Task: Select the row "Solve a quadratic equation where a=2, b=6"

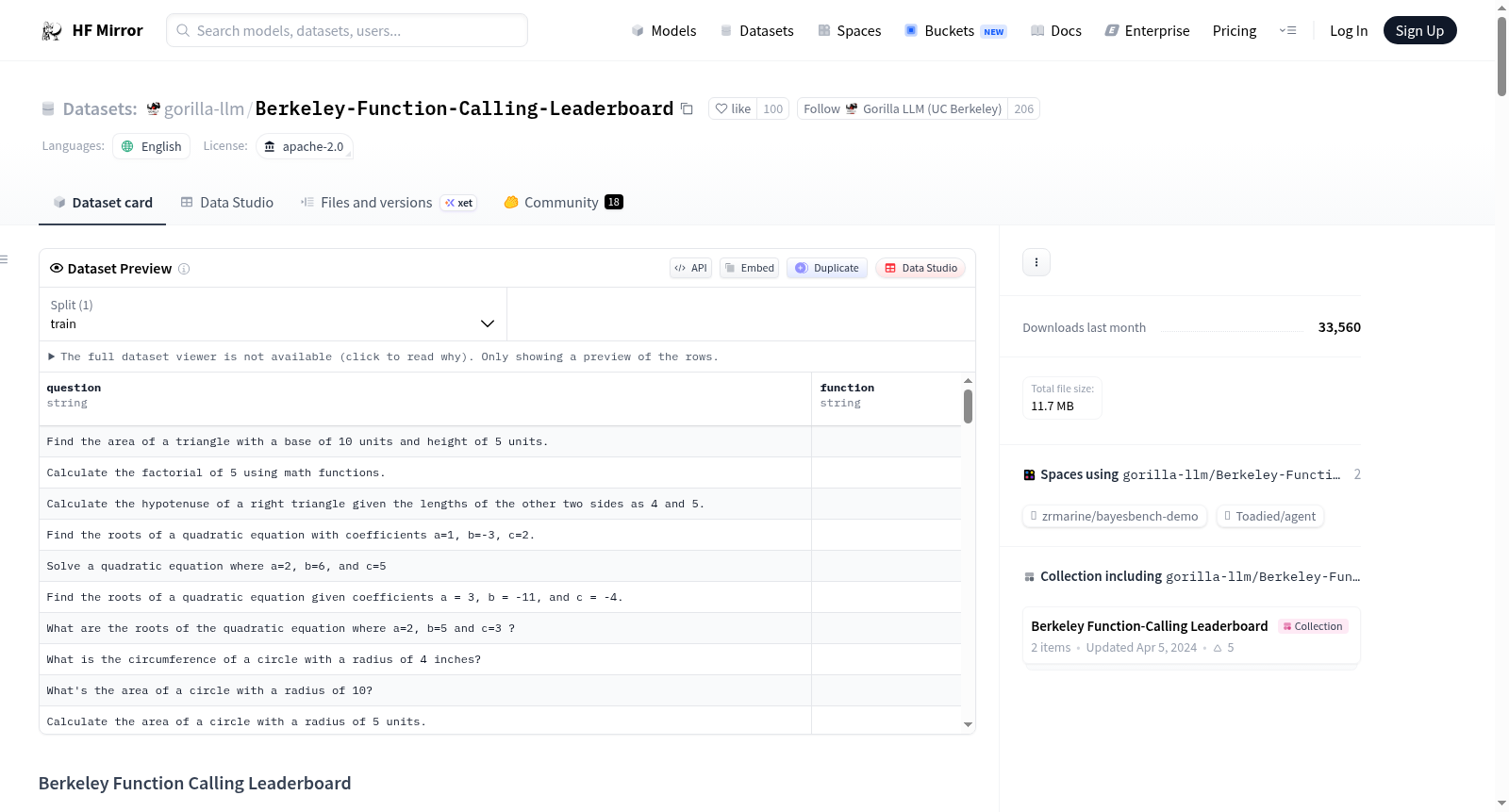Action: pyautogui.click(x=500, y=567)
